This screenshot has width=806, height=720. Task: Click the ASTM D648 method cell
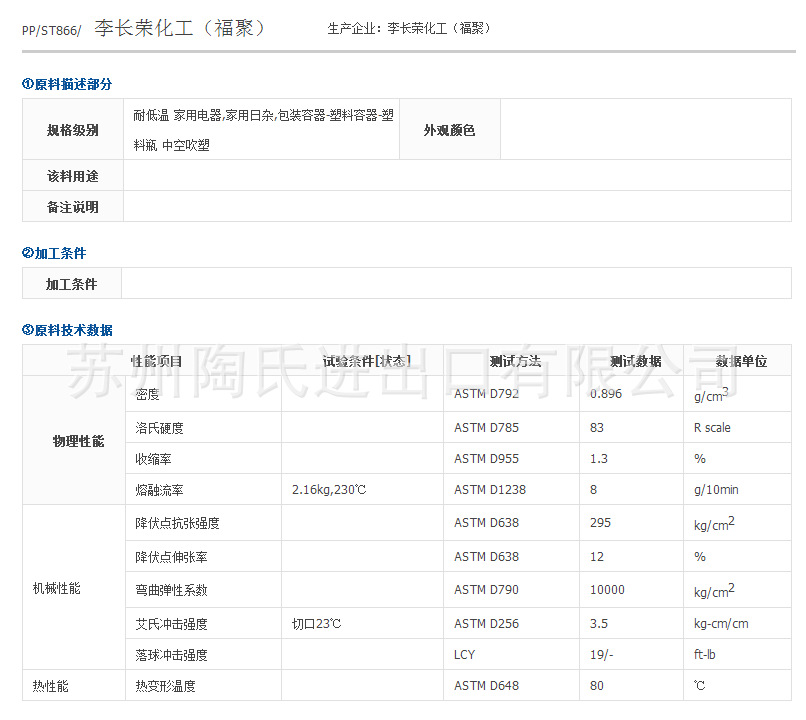point(511,686)
